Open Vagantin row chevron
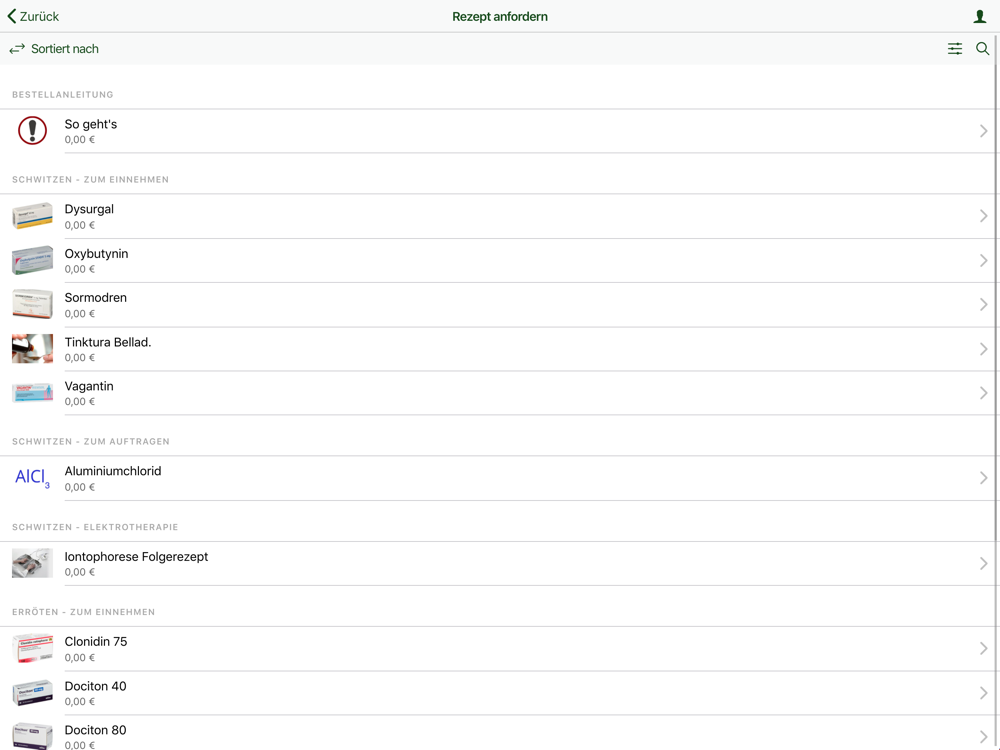This screenshot has width=1000, height=750. [x=983, y=393]
